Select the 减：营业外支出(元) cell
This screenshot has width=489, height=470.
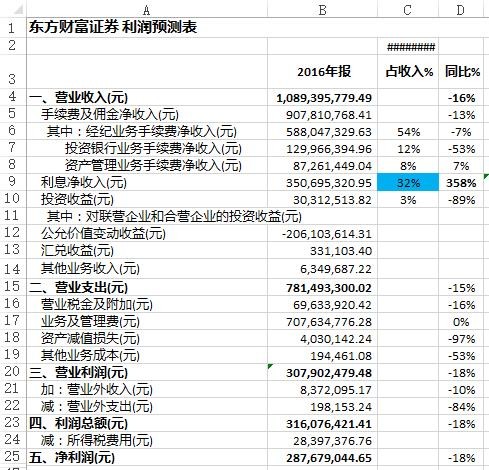(x=147, y=406)
